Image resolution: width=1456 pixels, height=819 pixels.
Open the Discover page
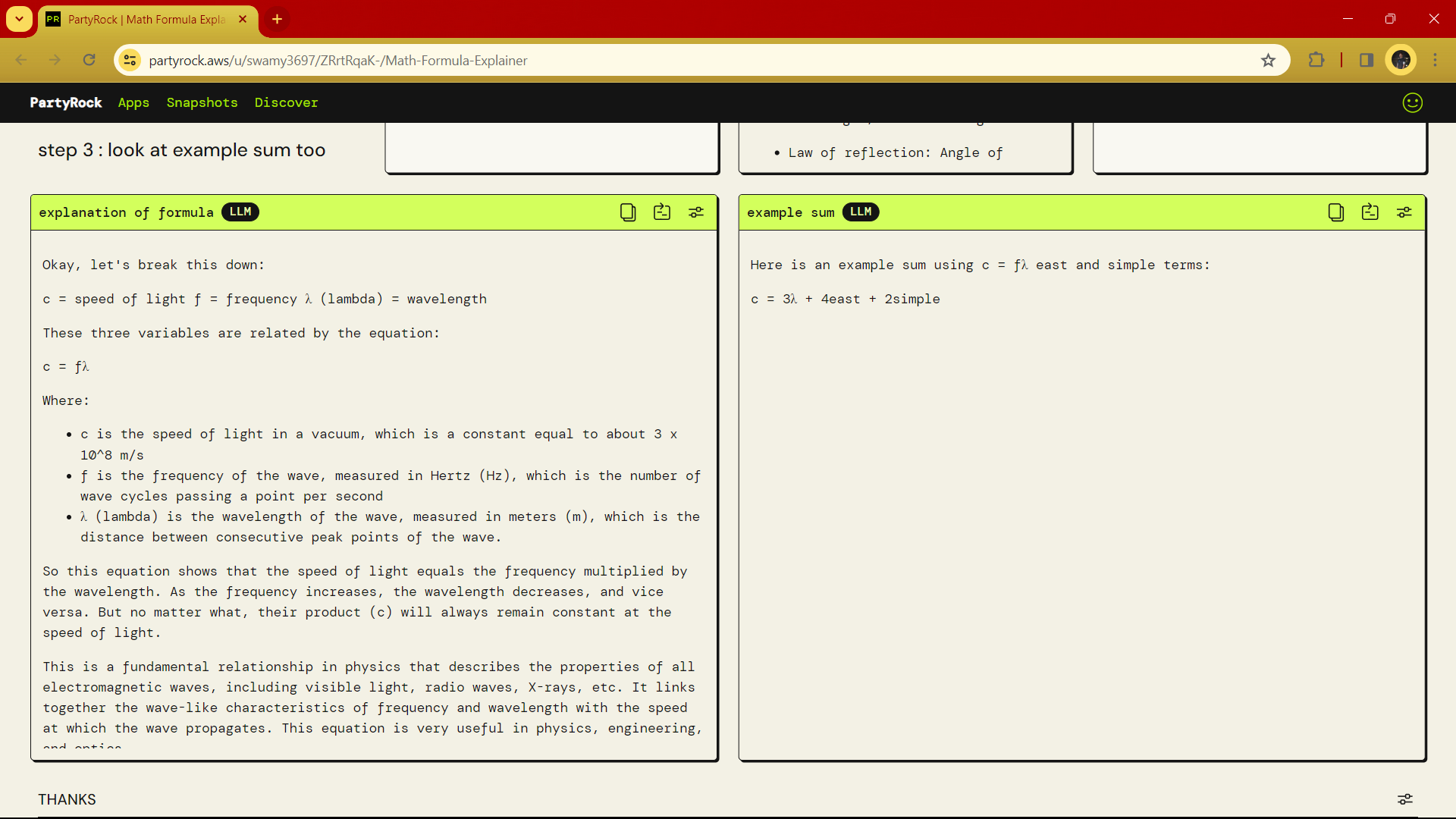(286, 102)
